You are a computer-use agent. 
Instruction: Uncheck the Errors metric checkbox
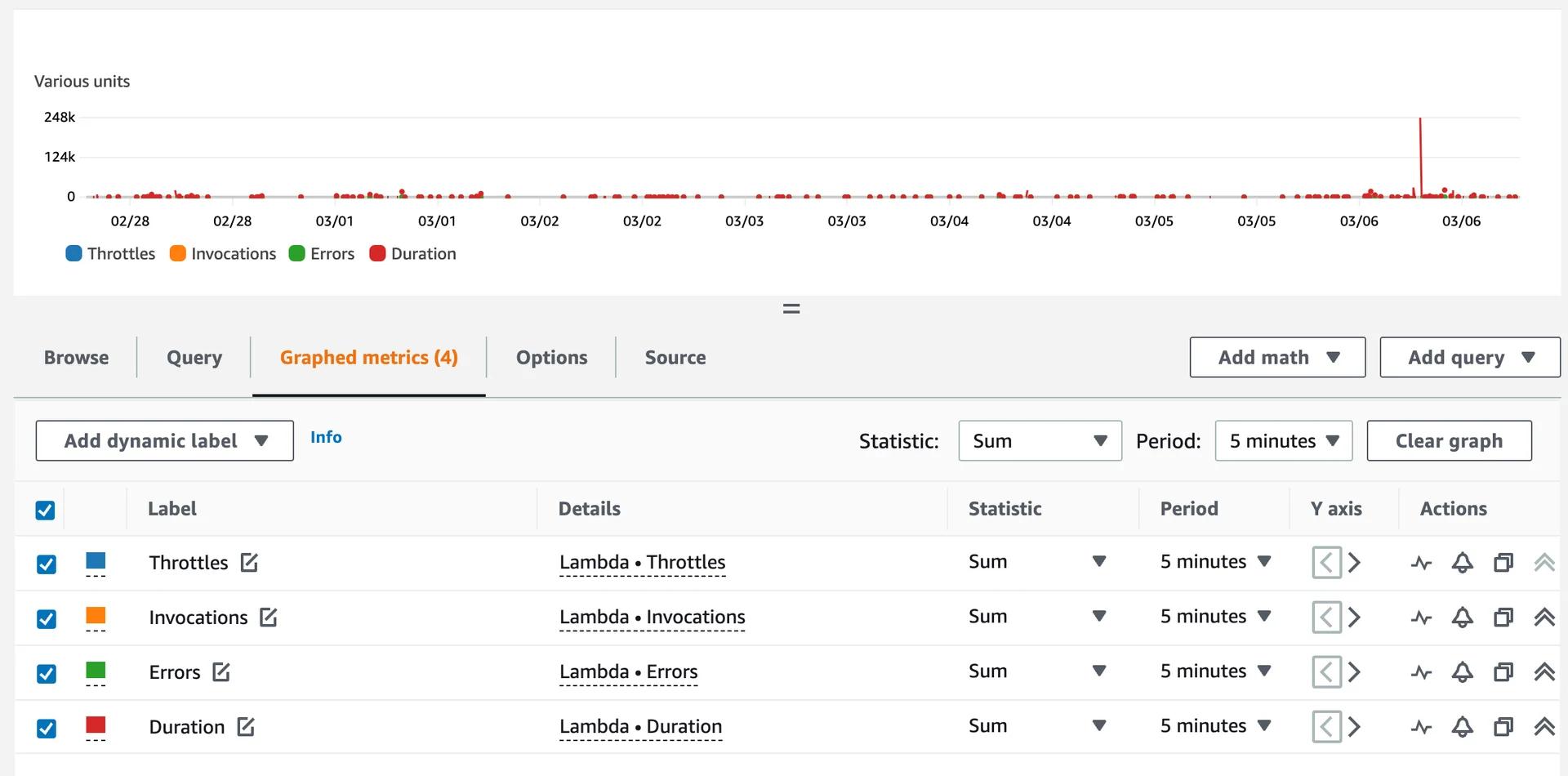tap(46, 673)
